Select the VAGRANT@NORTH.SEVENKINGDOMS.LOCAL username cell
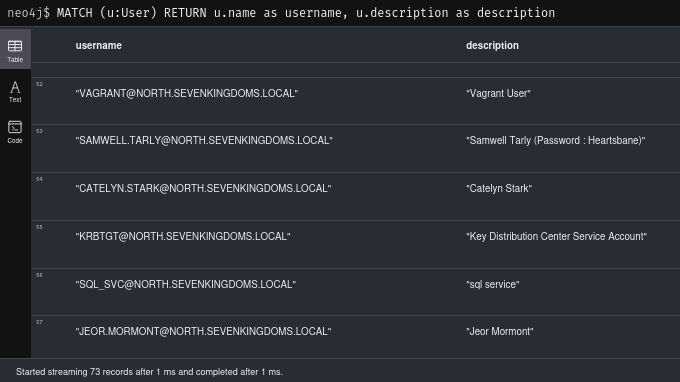Screen dimensions: 680x382 click(x=186, y=93)
